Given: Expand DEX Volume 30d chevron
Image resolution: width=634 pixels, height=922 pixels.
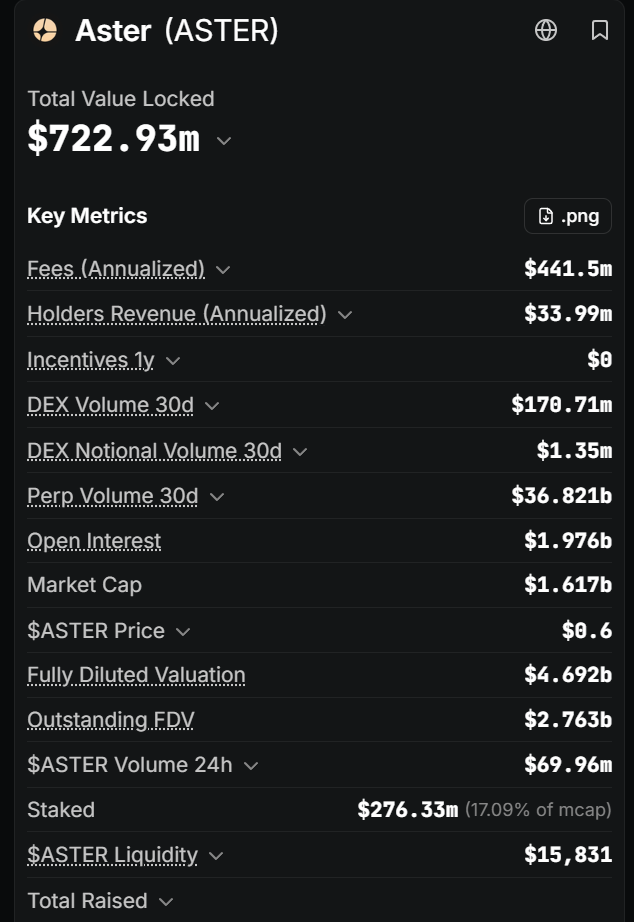Looking at the screenshot, I should pos(212,406).
